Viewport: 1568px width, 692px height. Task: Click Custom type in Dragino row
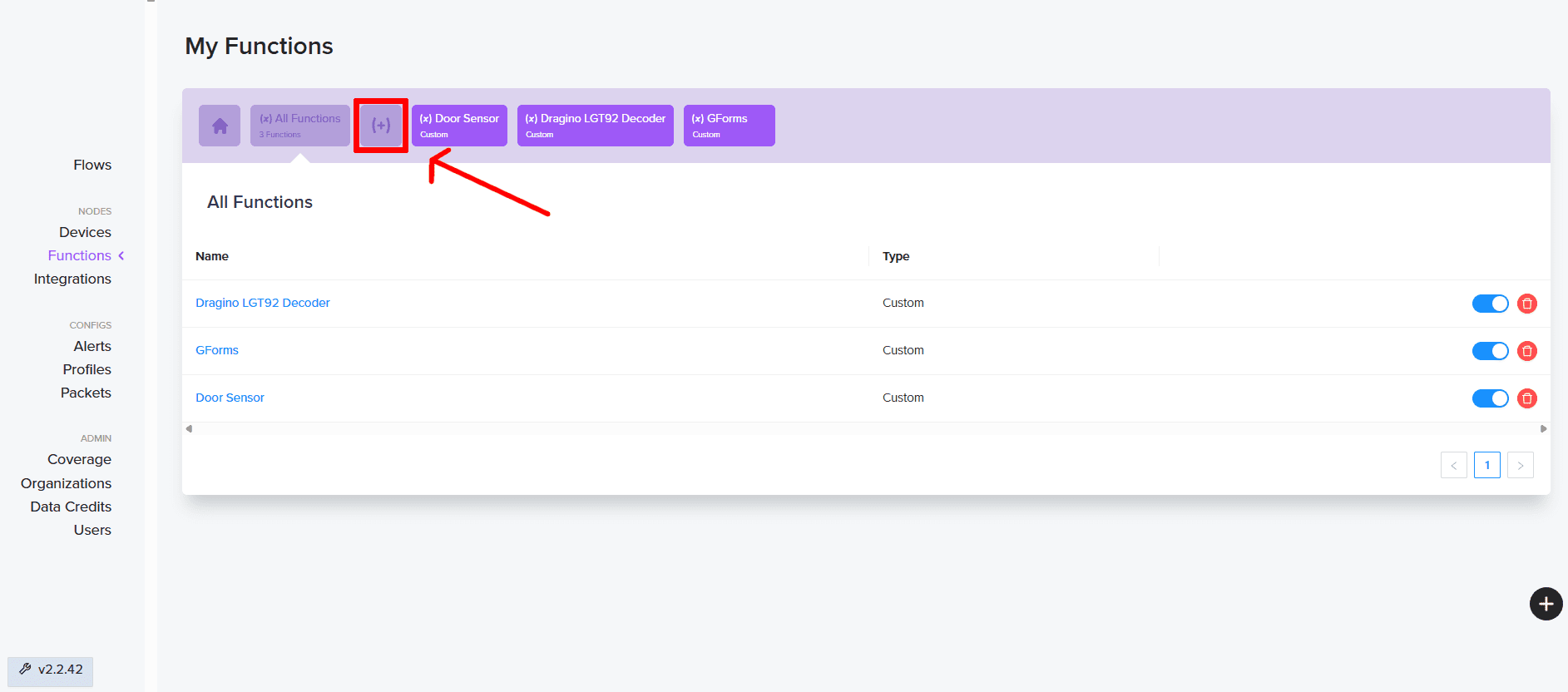903,303
